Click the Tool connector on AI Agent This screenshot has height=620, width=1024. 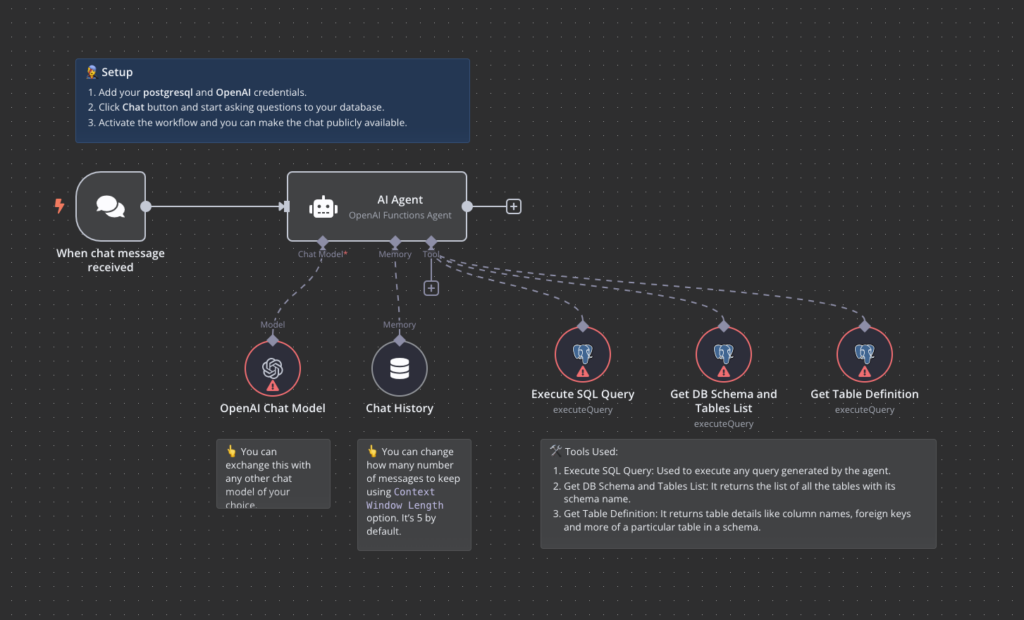(x=431, y=242)
